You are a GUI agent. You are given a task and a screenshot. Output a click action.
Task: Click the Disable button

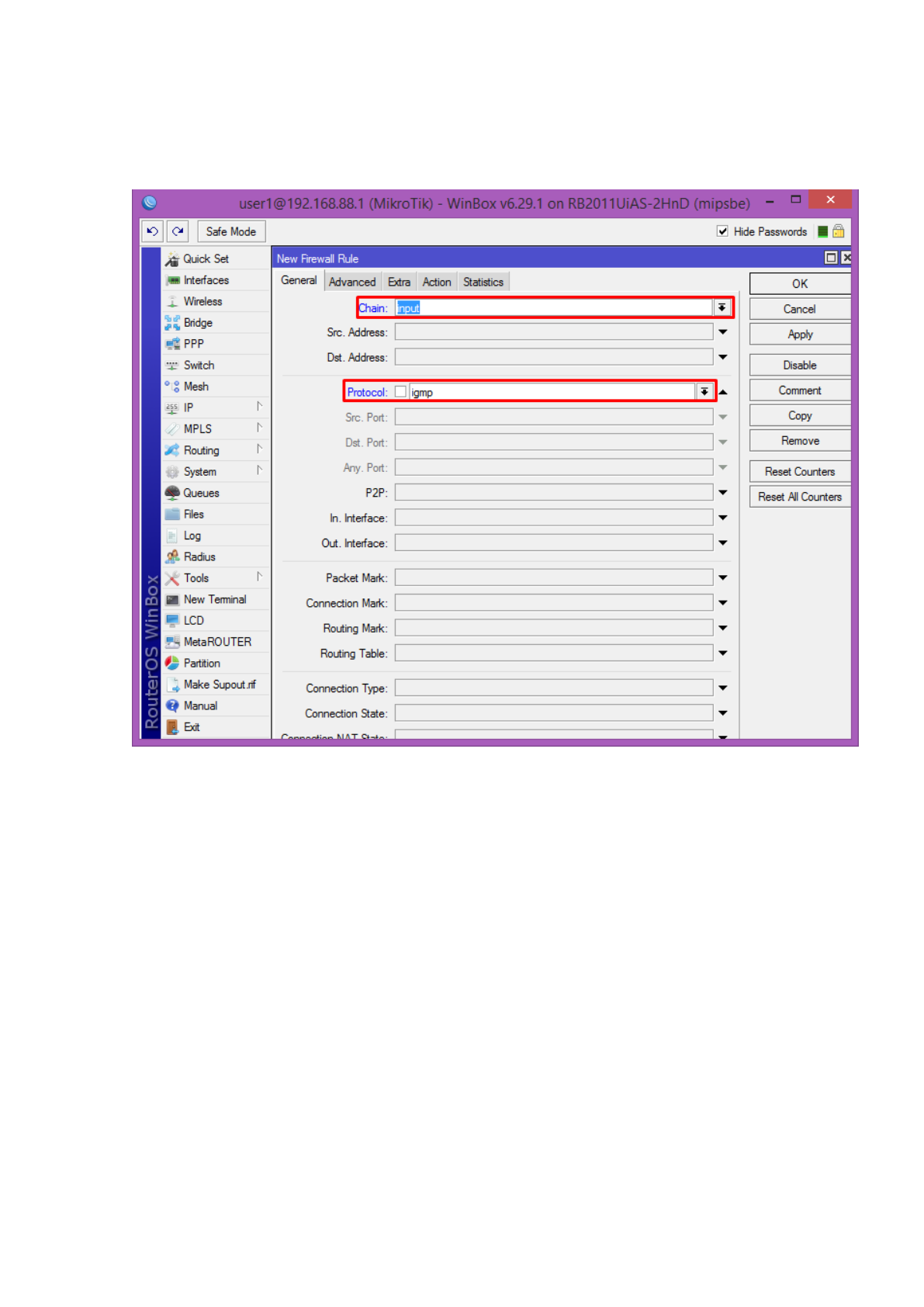coord(800,366)
